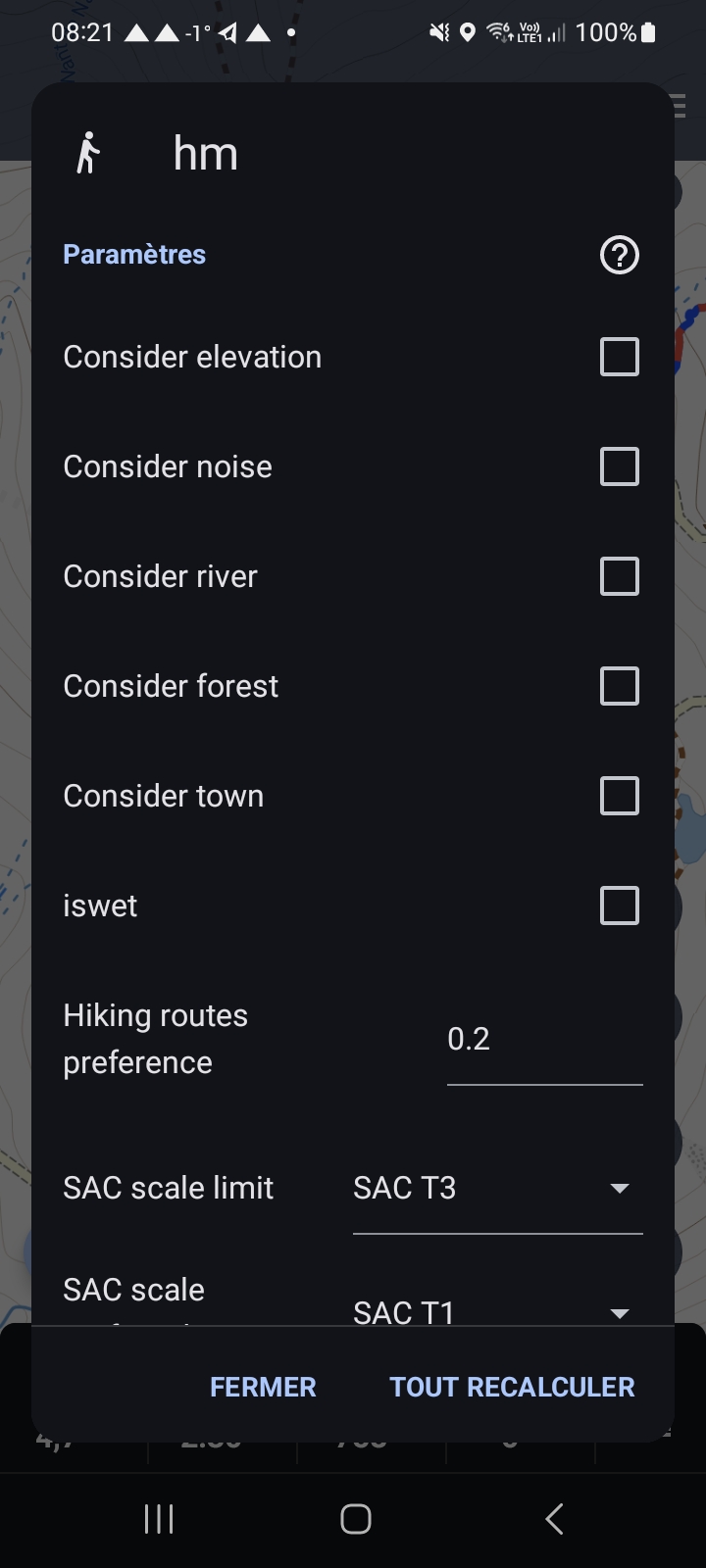Toggle the iswet checkbox
The image size is (706, 1568).
point(619,906)
